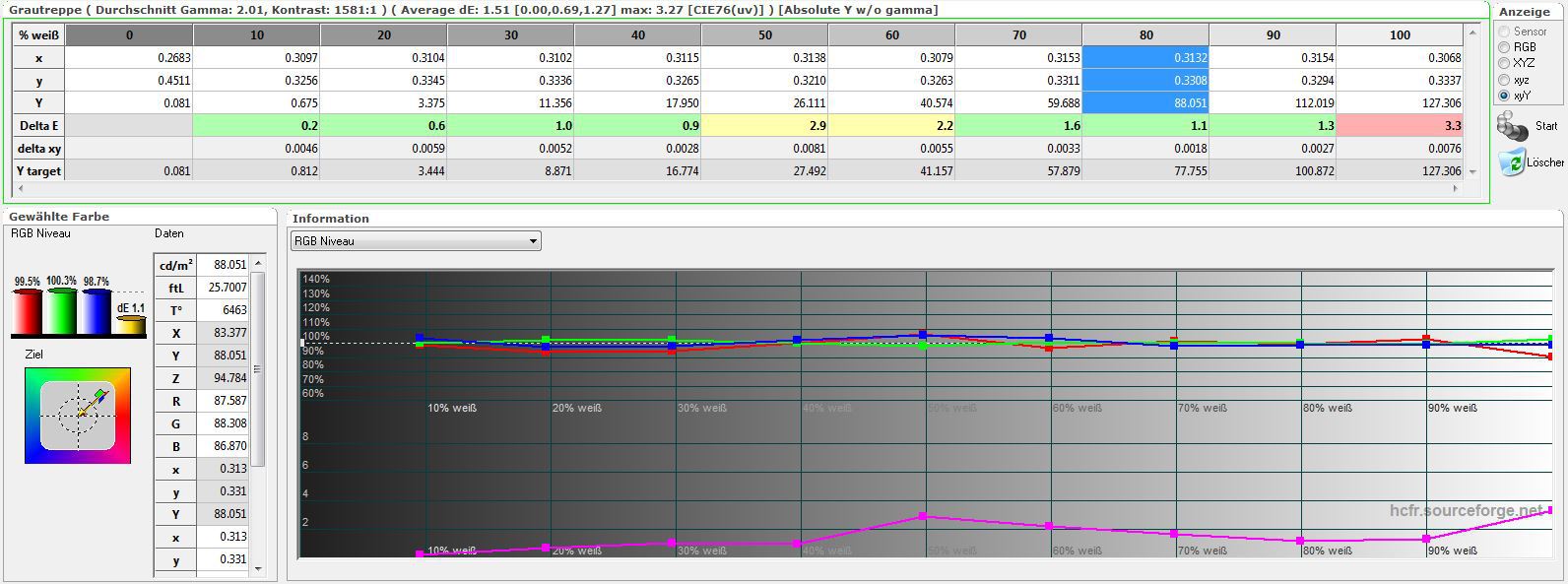Select the XYZ uppercase radio option
Viewport: 1568px width, 584px height.
[1504, 63]
